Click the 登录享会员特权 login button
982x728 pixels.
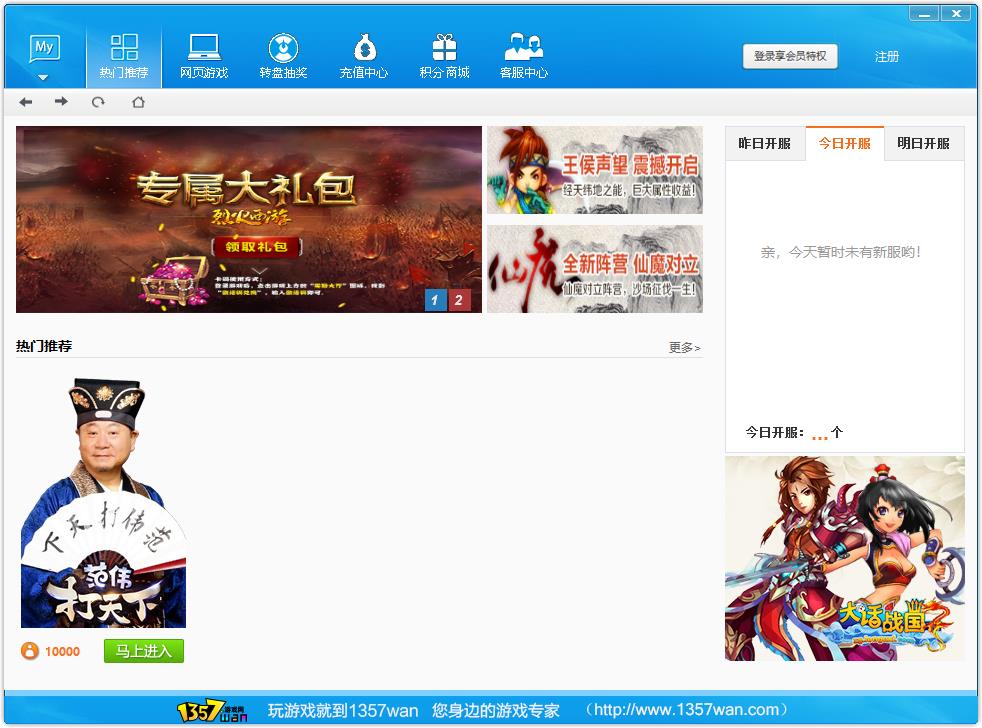[x=790, y=56]
